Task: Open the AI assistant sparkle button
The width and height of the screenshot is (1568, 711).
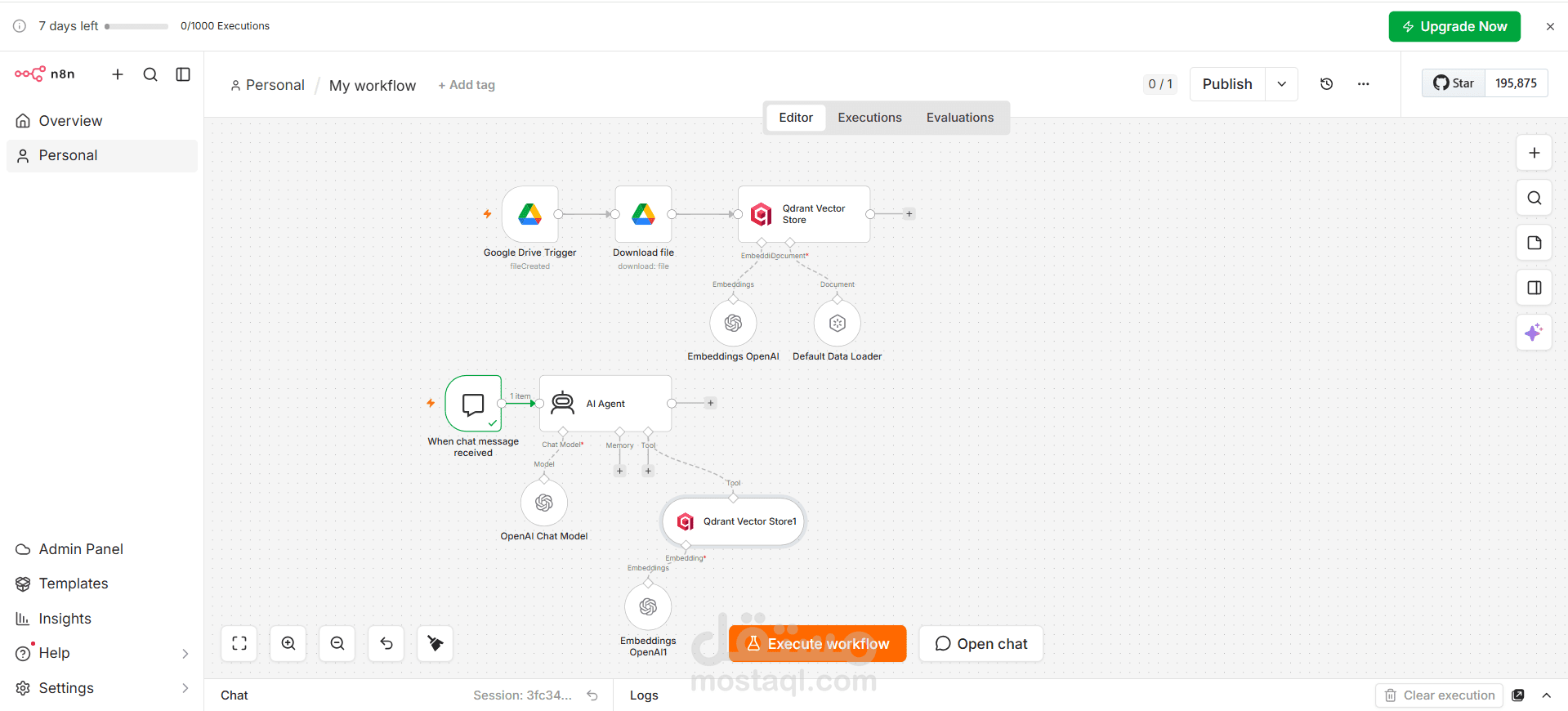Action: 1534,333
